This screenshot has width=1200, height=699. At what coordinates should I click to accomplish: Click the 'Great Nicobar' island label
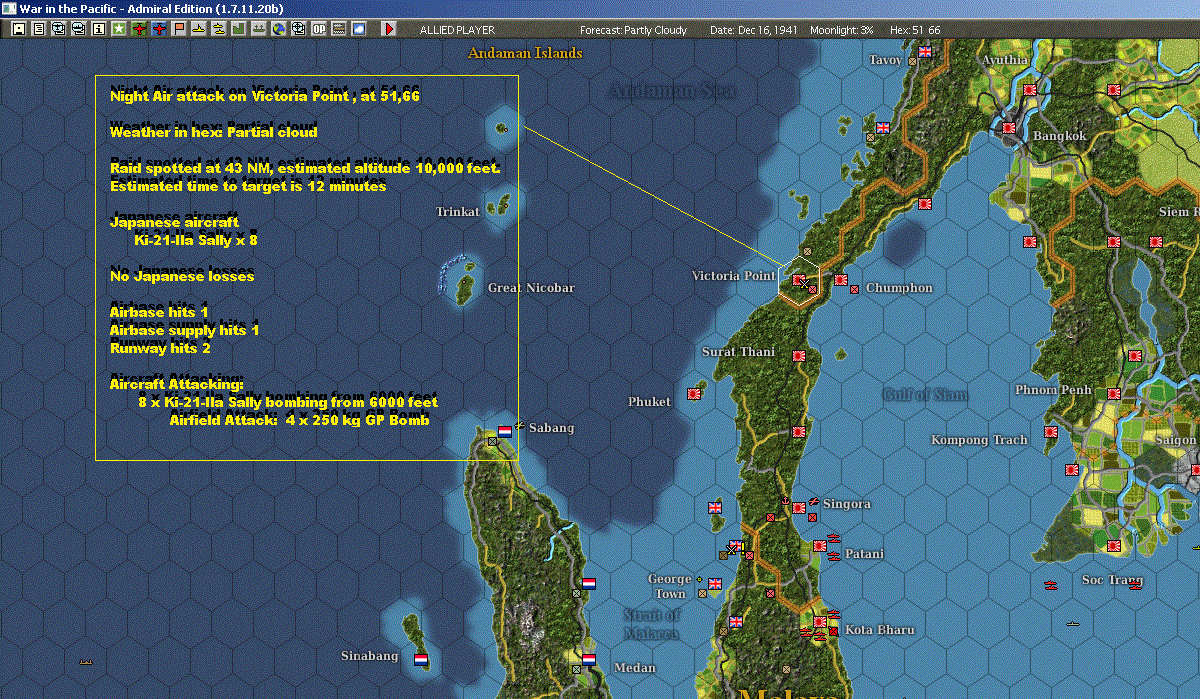coord(531,288)
